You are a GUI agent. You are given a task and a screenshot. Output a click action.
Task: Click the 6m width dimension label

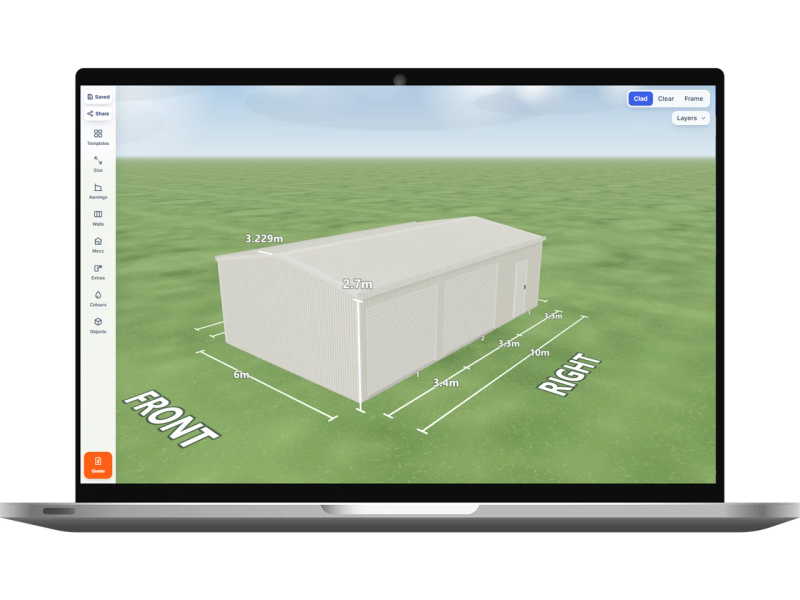tap(241, 374)
